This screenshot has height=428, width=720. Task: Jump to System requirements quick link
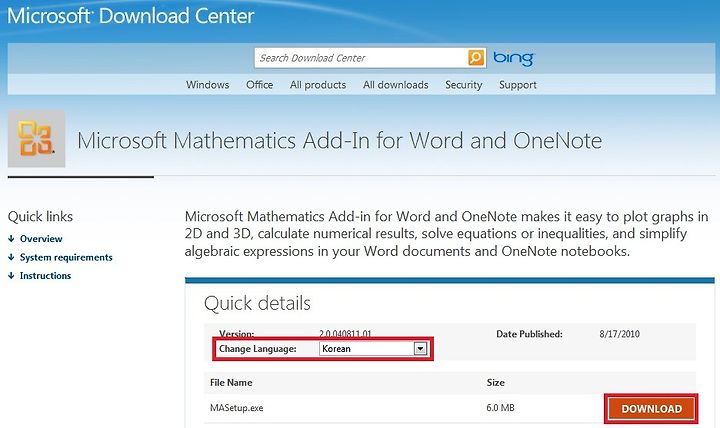(66, 257)
